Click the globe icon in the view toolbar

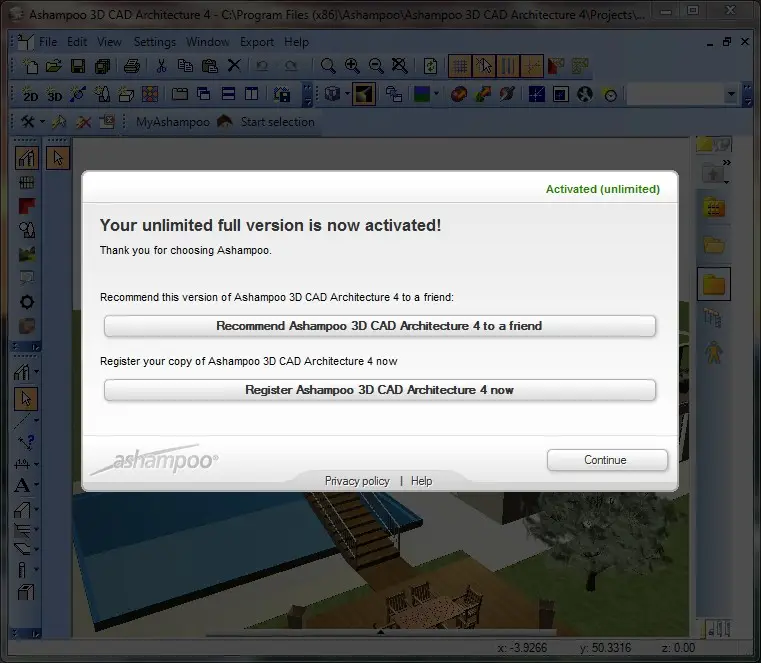pyautogui.click(x=585, y=94)
